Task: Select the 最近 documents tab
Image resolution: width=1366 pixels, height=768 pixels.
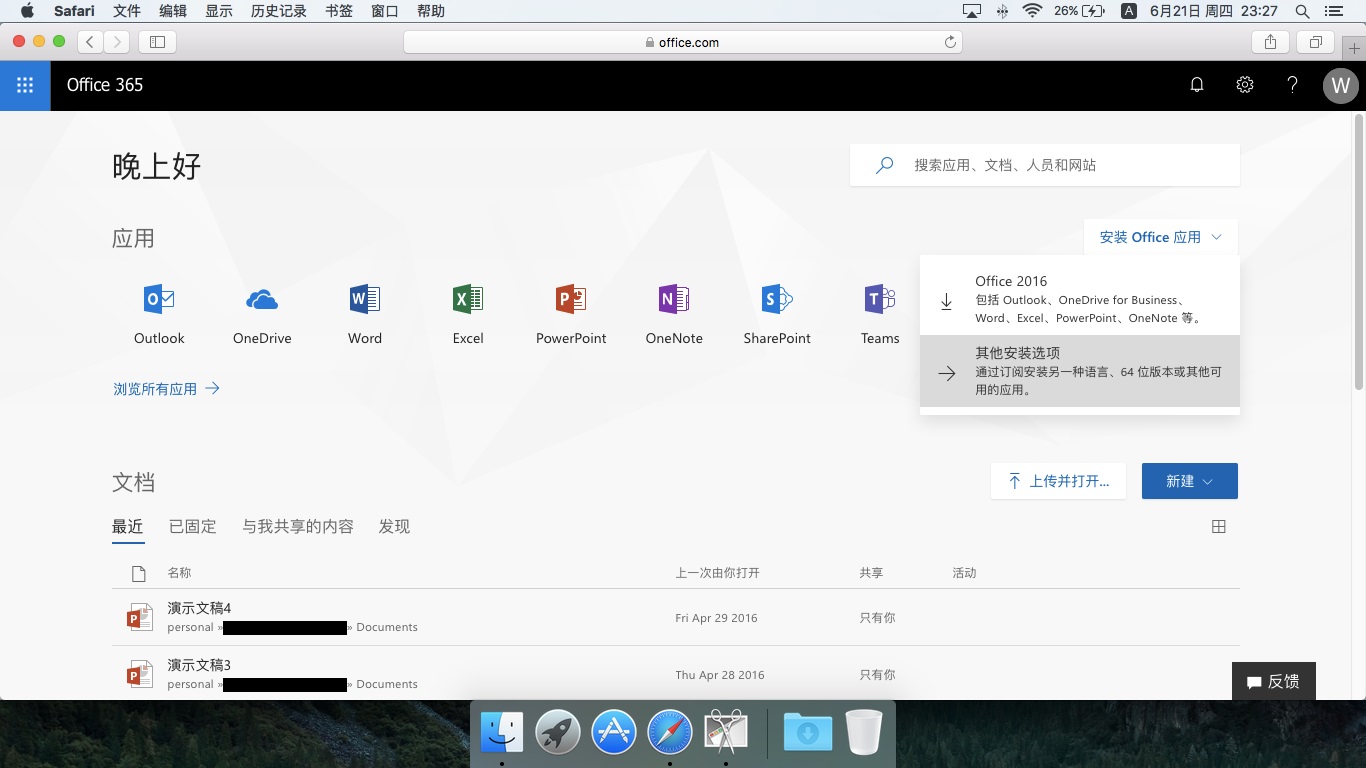Action: pos(128,527)
